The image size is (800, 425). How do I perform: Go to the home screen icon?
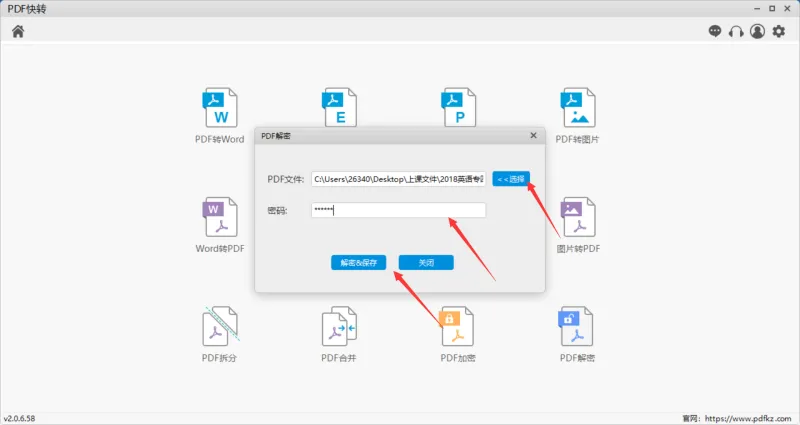tap(18, 32)
